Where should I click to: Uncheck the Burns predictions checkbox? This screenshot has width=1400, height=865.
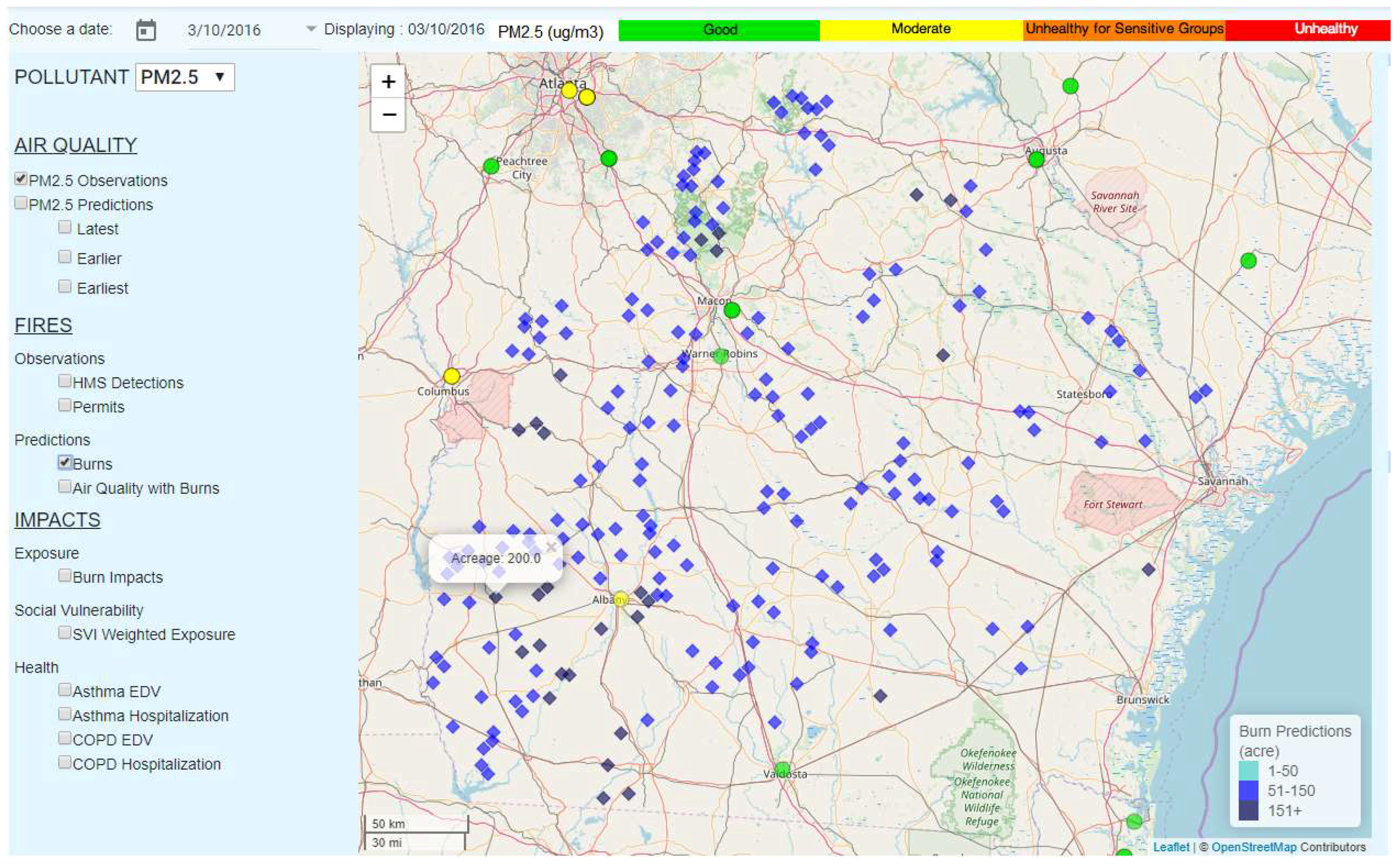(x=65, y=462)
